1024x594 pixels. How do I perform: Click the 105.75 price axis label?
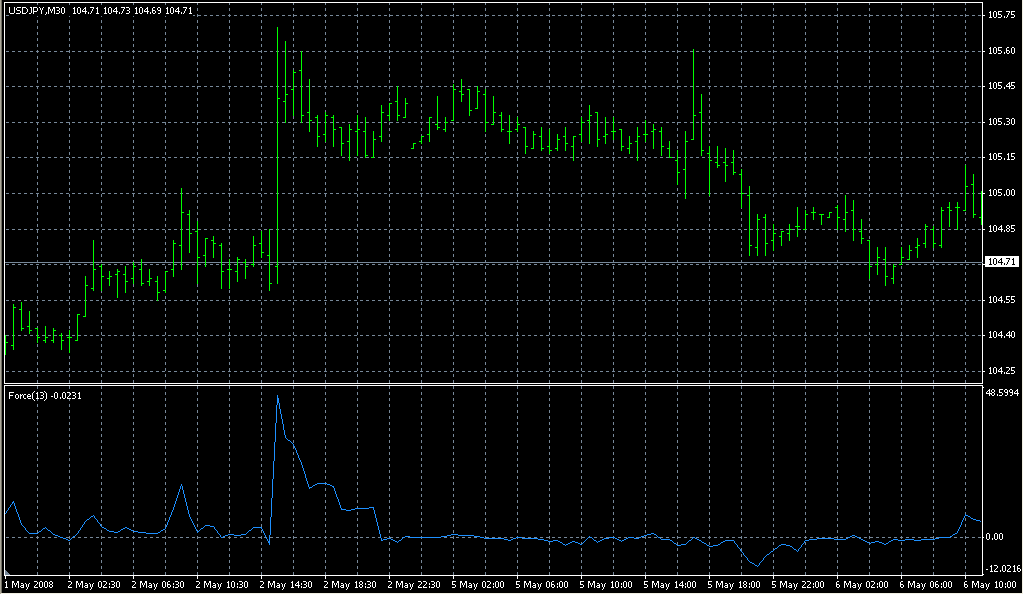1002,15
